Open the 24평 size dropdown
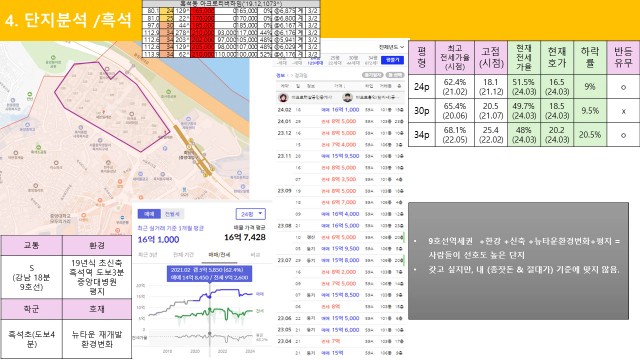Screen dimensions: 640x360 [x=251, y=214]
